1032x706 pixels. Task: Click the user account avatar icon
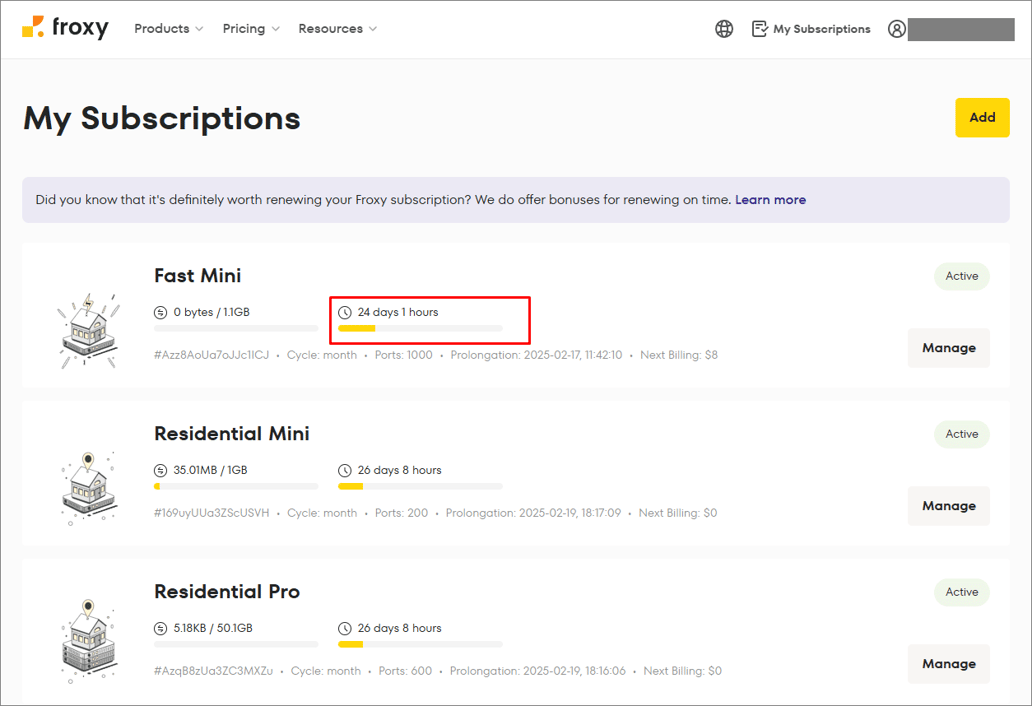(897, 29)
